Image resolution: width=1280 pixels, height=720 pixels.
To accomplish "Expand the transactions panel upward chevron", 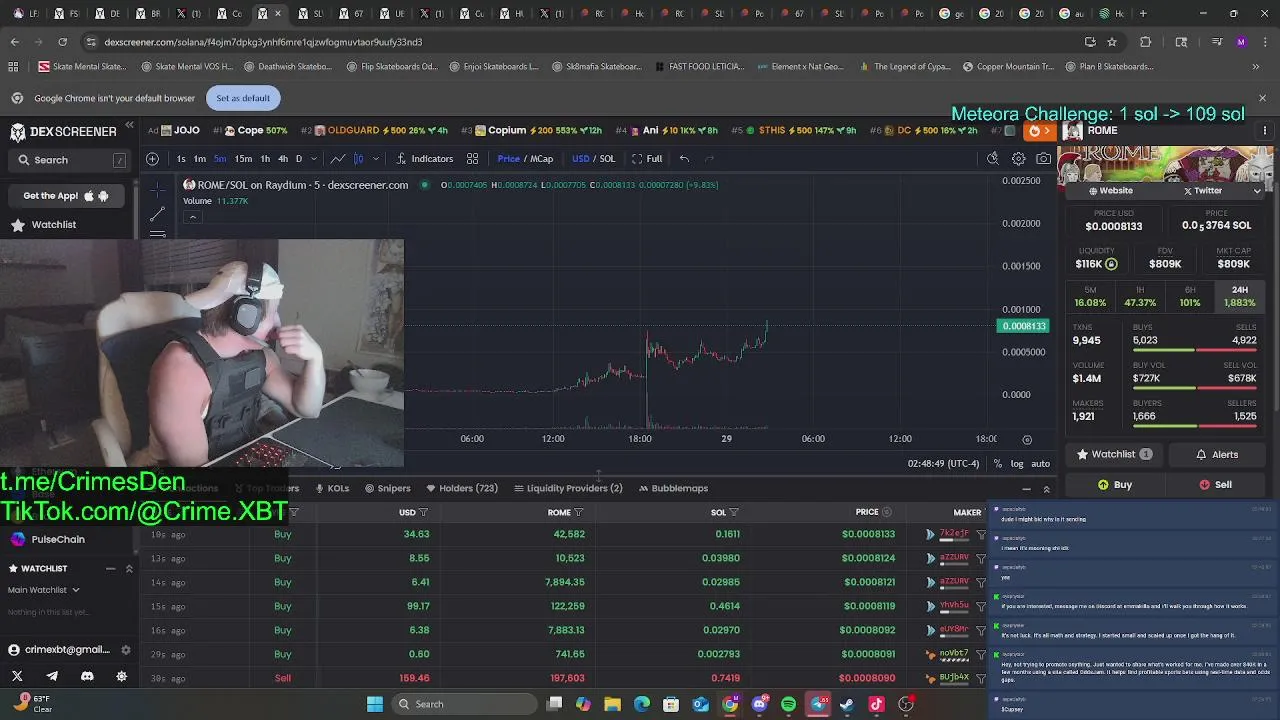I will [x=1046, y=489].
